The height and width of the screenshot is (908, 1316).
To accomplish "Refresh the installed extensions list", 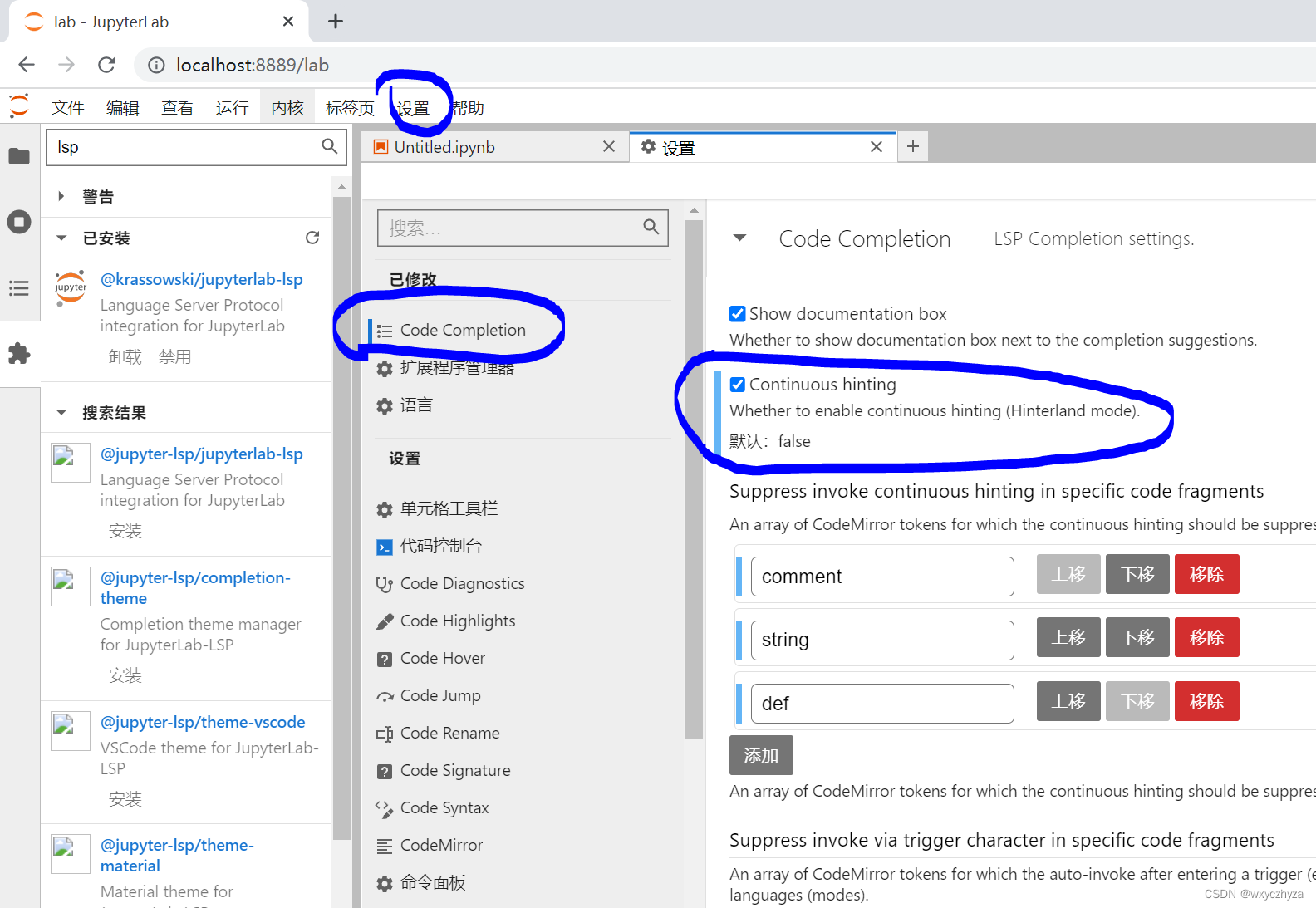I will (312, 238).
